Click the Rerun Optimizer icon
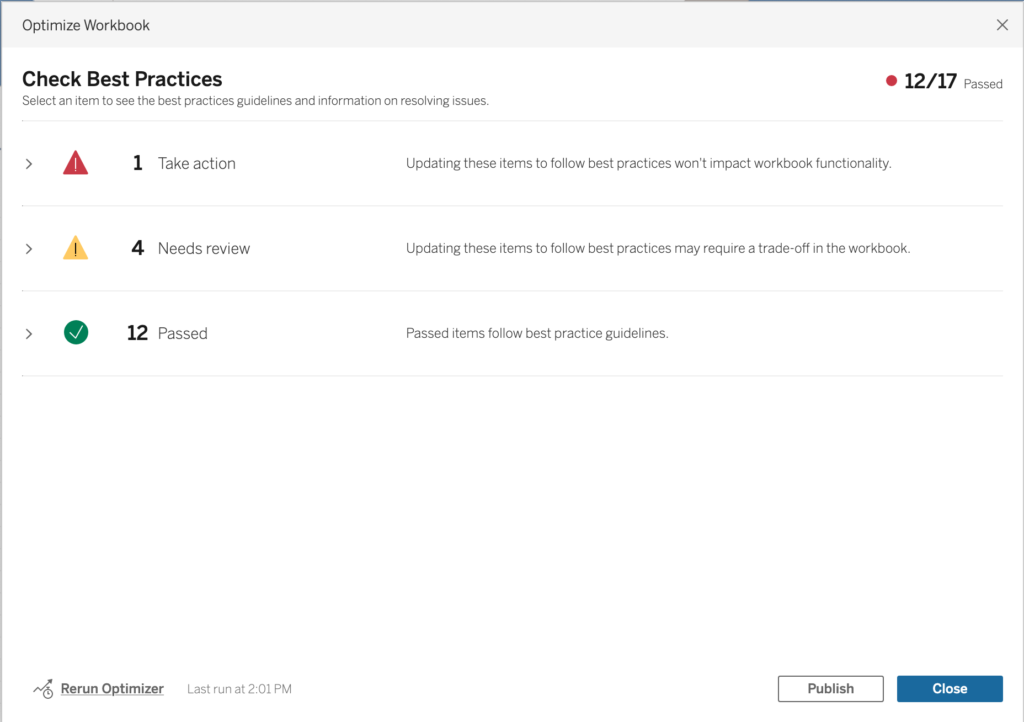The height and width of the screenshot is (722, 1024). point(43,689)
